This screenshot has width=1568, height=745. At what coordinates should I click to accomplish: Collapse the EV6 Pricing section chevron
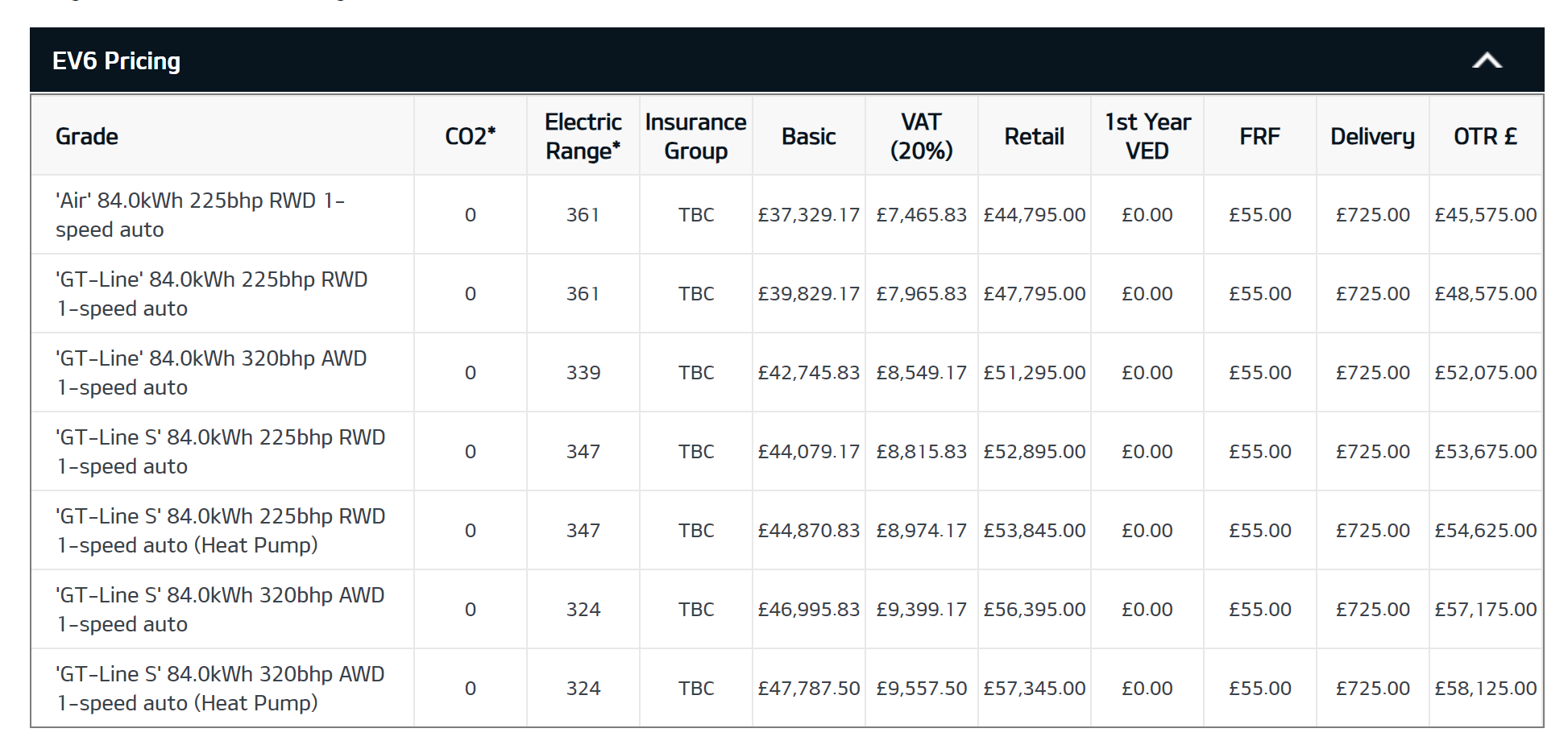1487,61
